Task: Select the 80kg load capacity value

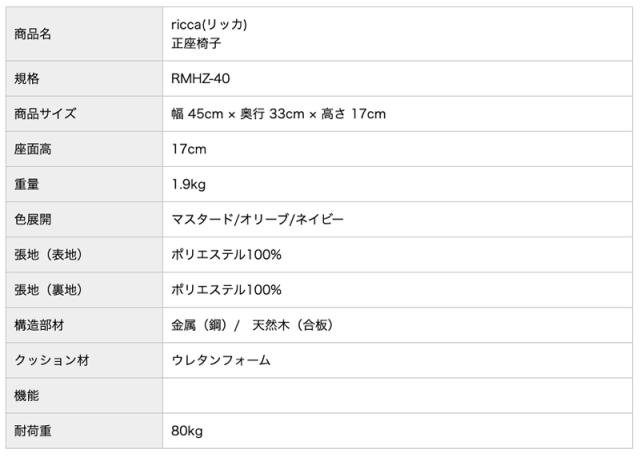Action: coord(188,431)
